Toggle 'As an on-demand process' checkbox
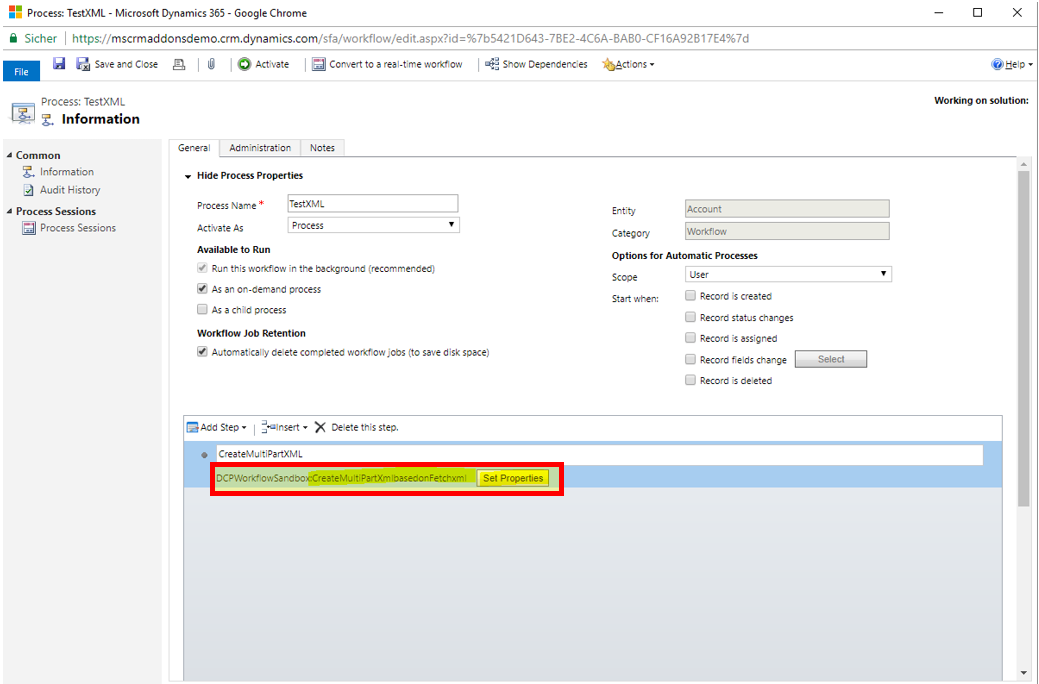Image resolution: width=1039 pixels, height=684 pixels. (203, 289)
